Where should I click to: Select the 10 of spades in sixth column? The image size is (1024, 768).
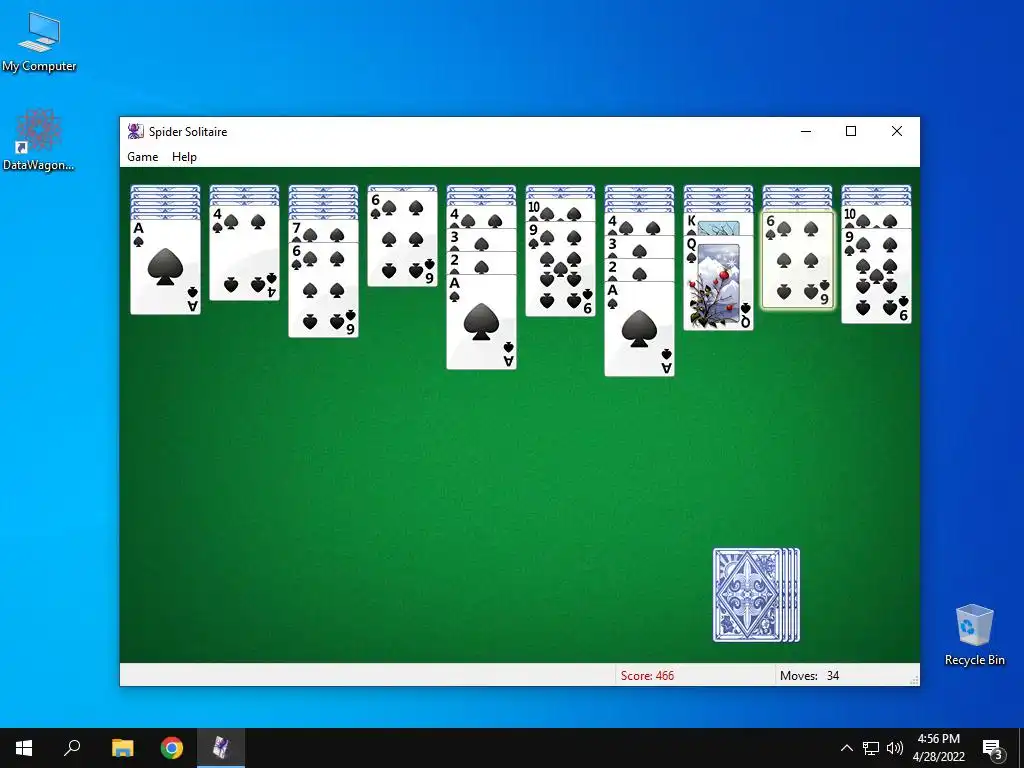pyautogui.click(x=560, y=209)
